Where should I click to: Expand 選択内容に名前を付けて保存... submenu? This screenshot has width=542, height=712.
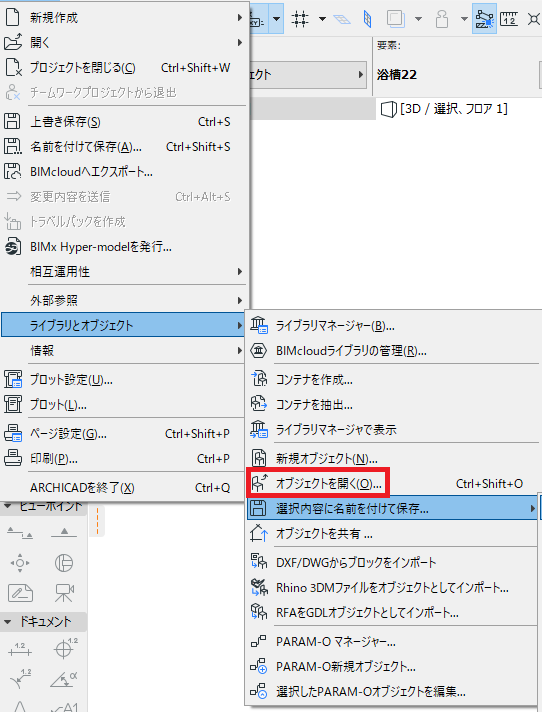point(393,509)
